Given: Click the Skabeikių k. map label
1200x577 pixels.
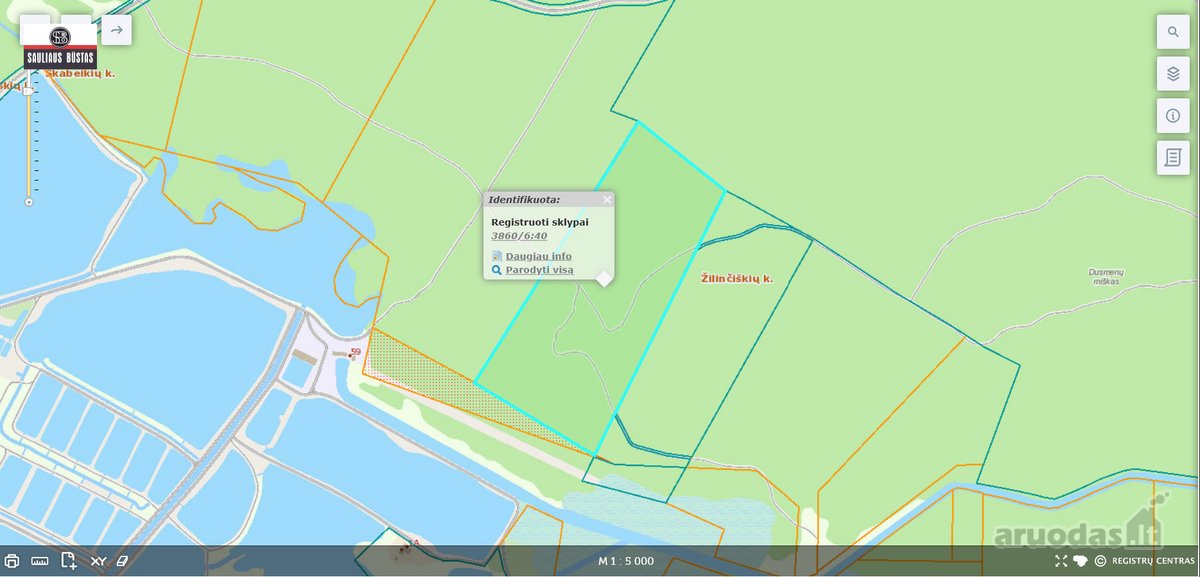Looking at the screenshot, I should point(79,74).
